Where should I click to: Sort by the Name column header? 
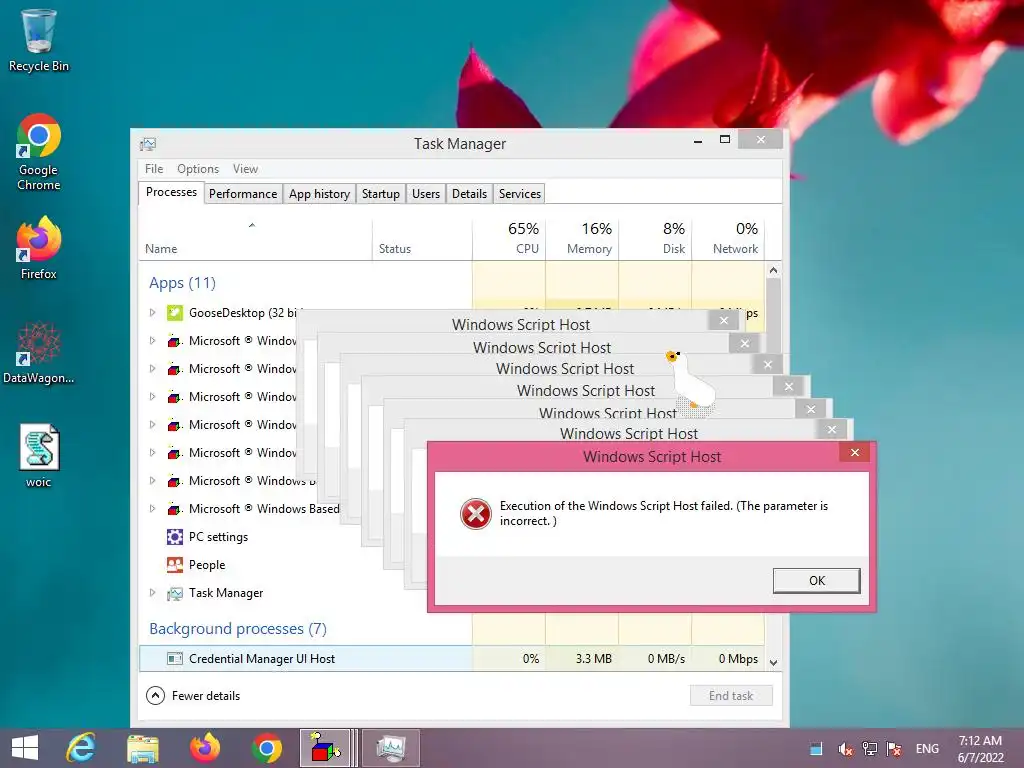pos(255,238)
